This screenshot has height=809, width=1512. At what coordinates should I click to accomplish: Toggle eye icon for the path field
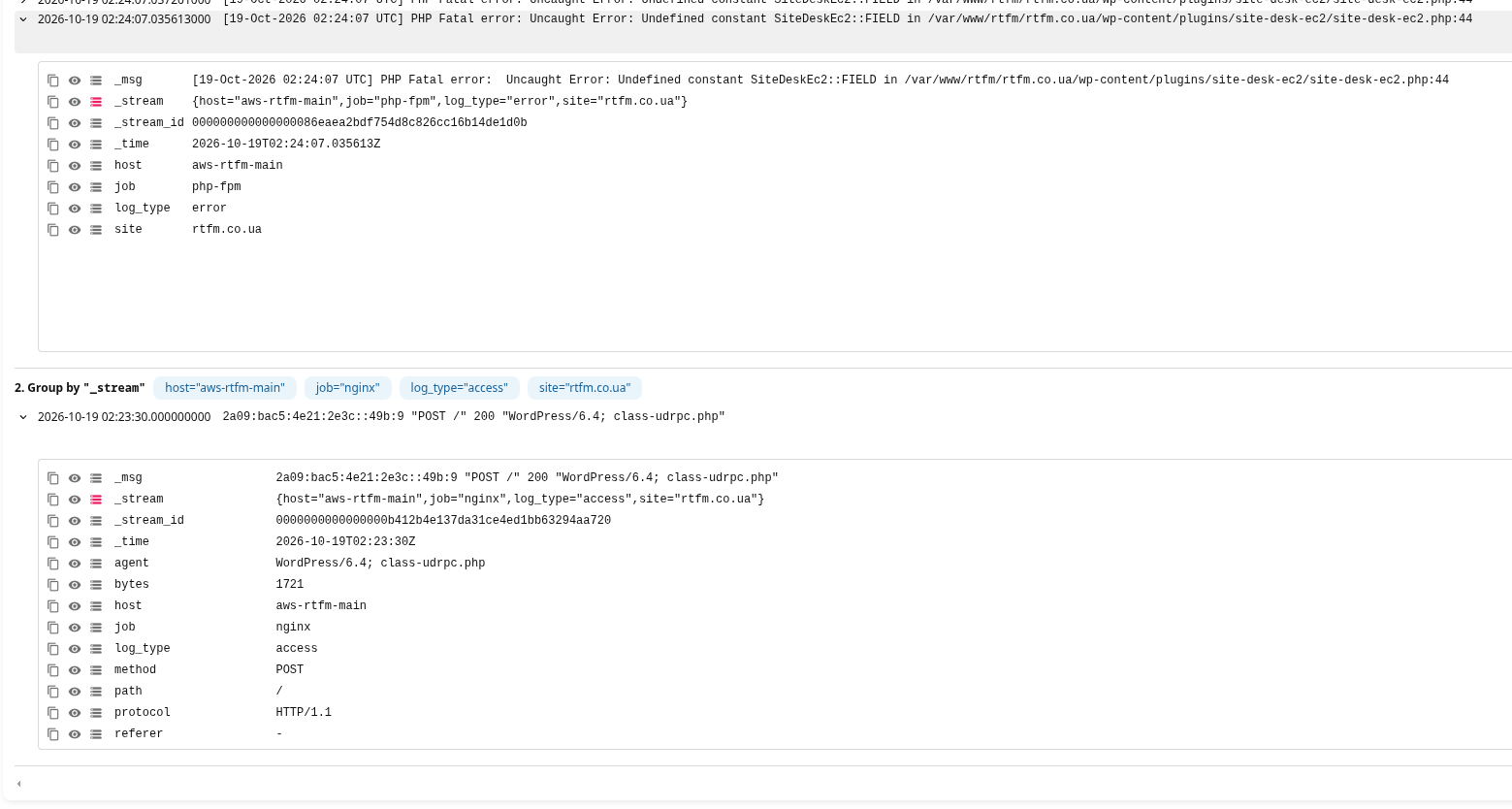[x=75, y=692]
